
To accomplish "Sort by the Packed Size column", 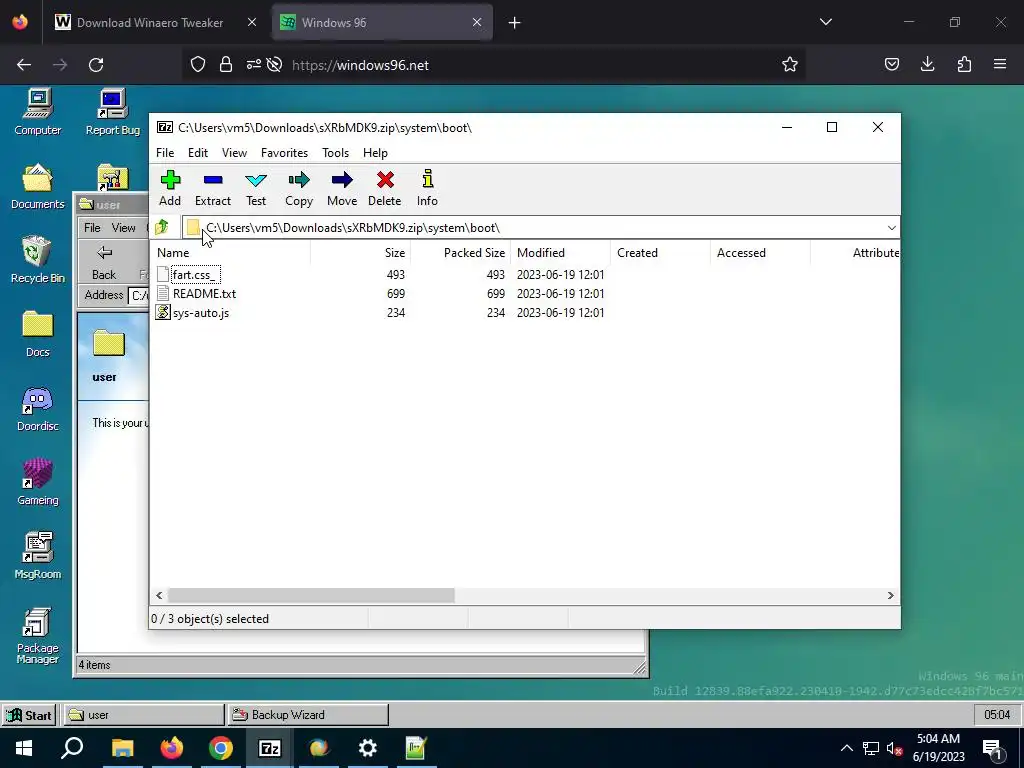I will [460, 253].
